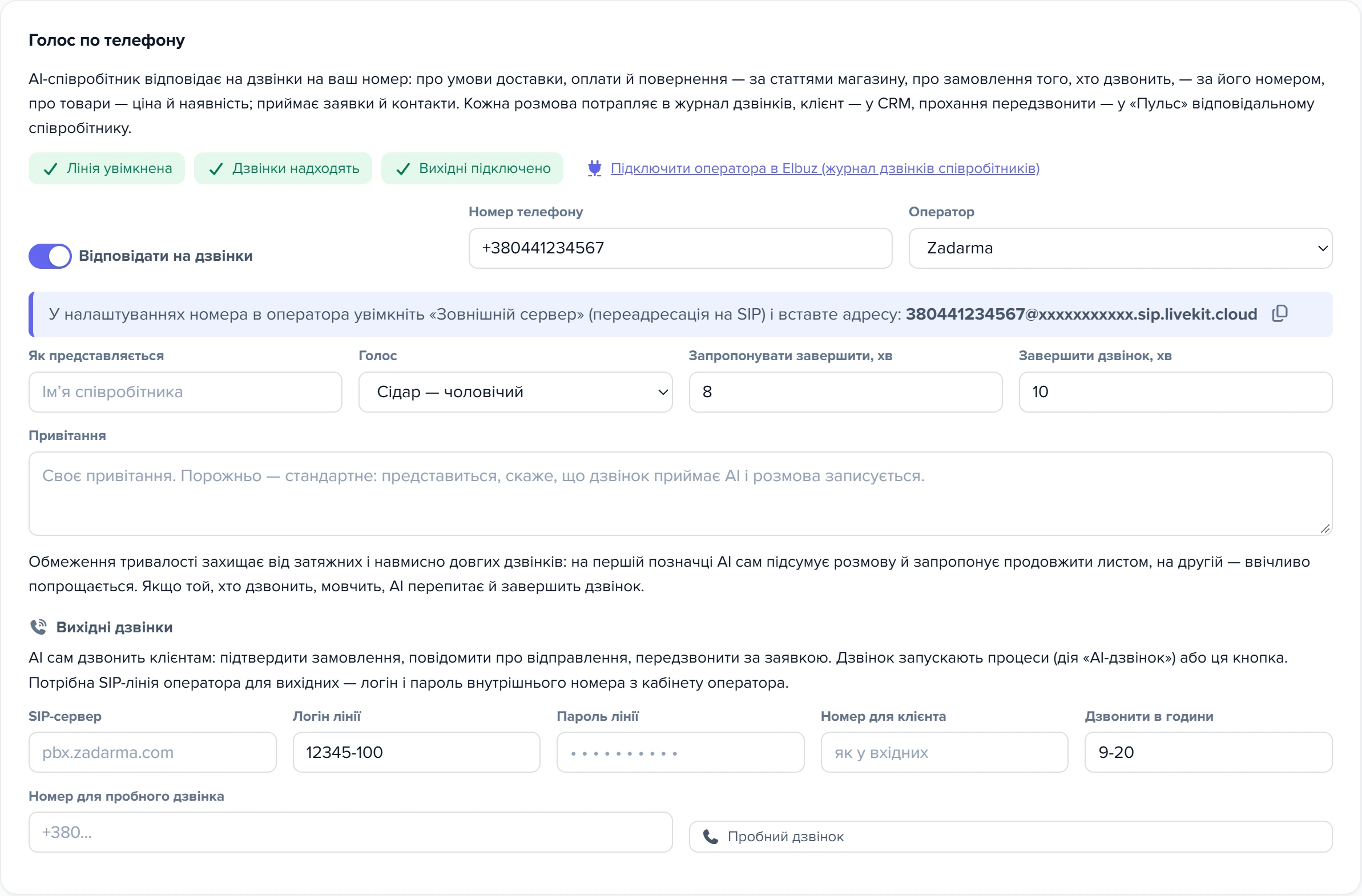
Task: Click the «Логін лінії» field with 12345-100
Action: pyautogui.click(x=416, y=752)
